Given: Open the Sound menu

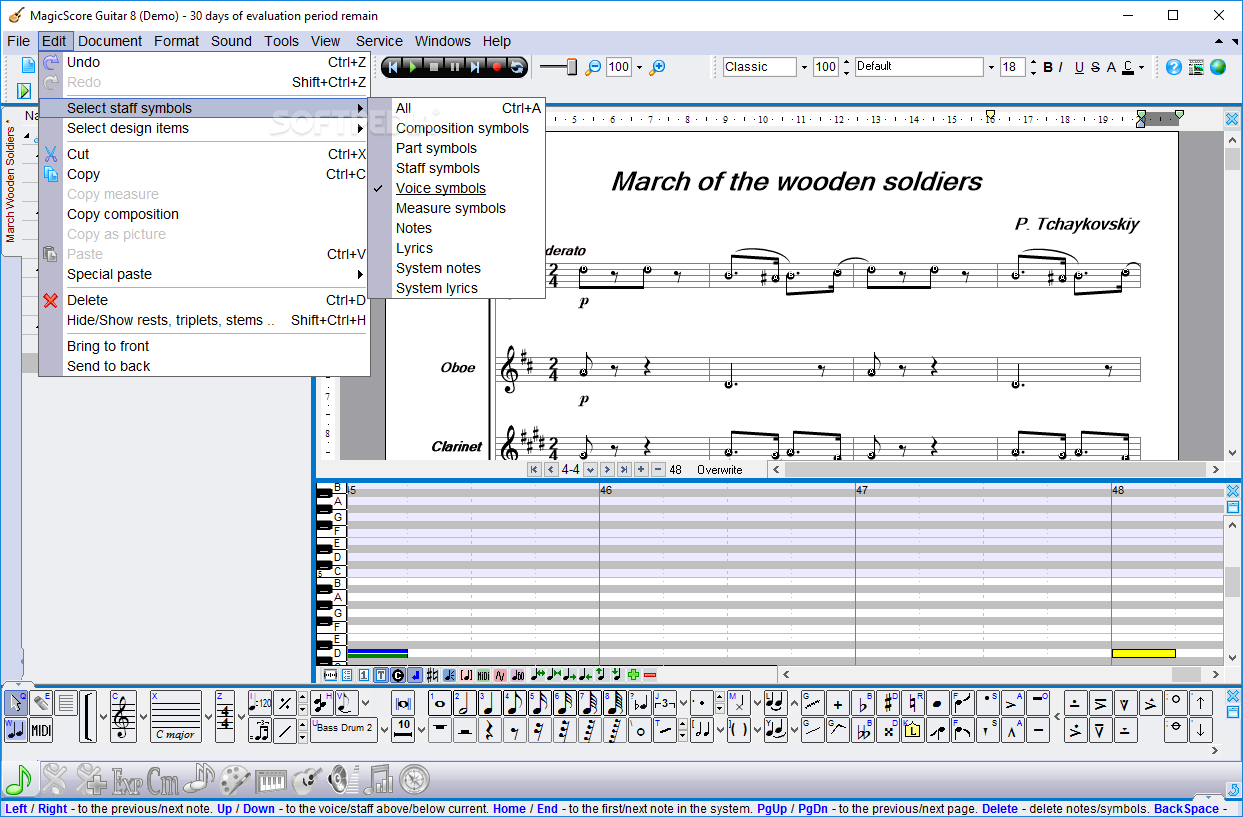Looking at the screenshot, I should coord(231,41).
